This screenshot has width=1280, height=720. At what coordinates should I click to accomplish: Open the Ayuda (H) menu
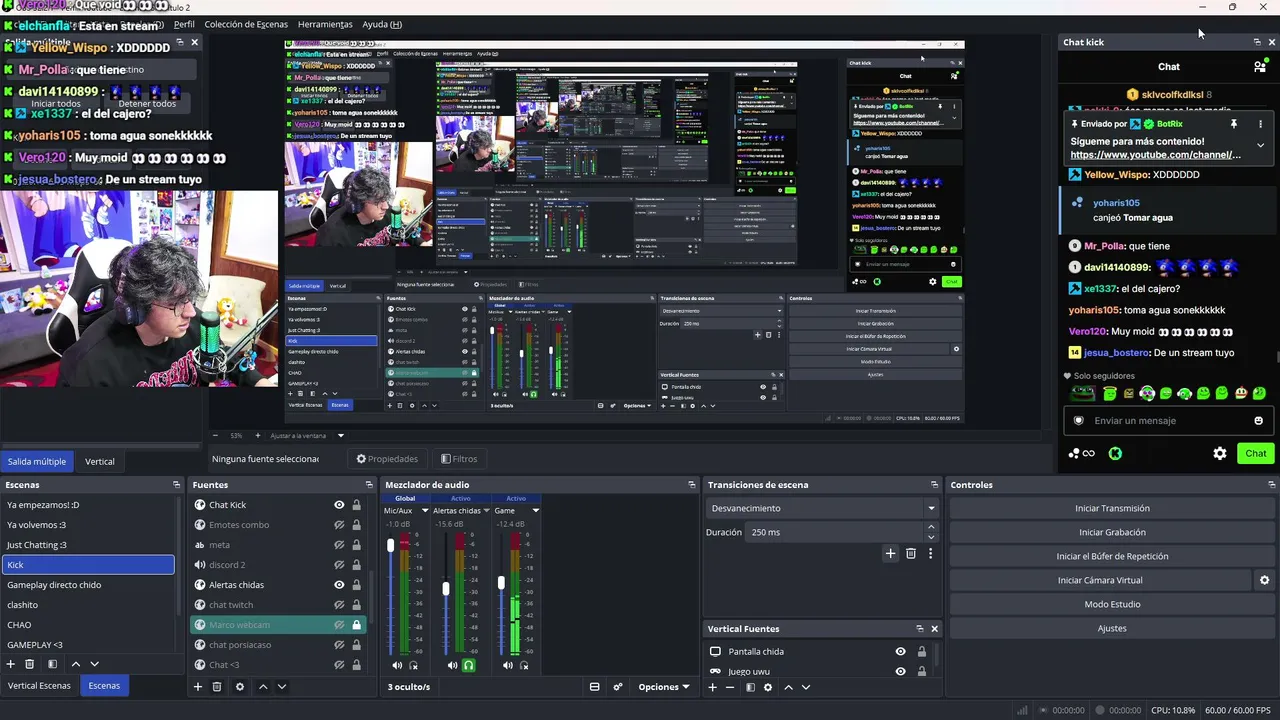(x=382, y=24)
